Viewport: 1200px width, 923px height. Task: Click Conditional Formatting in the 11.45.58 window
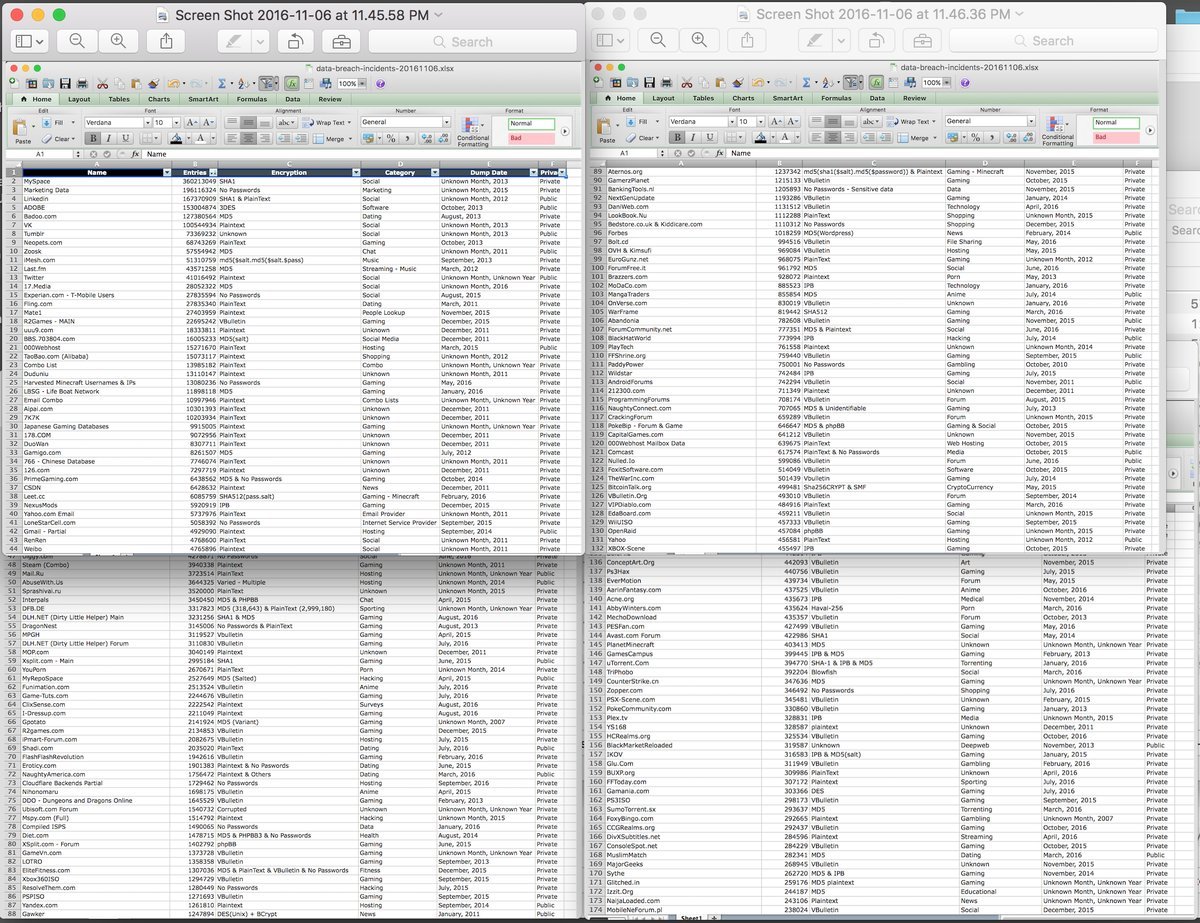(473, 132)
